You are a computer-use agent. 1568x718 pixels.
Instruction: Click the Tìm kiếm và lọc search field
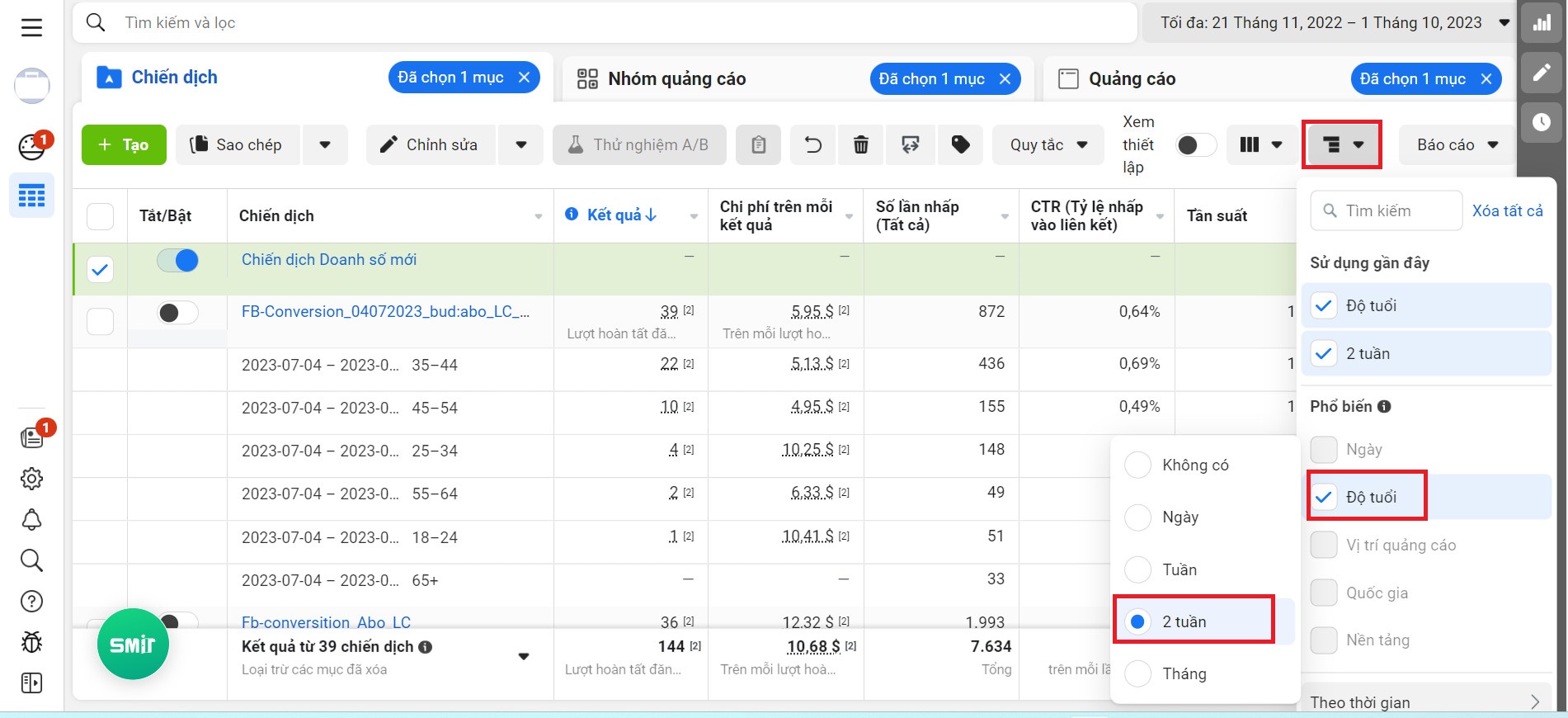point(605,23)
